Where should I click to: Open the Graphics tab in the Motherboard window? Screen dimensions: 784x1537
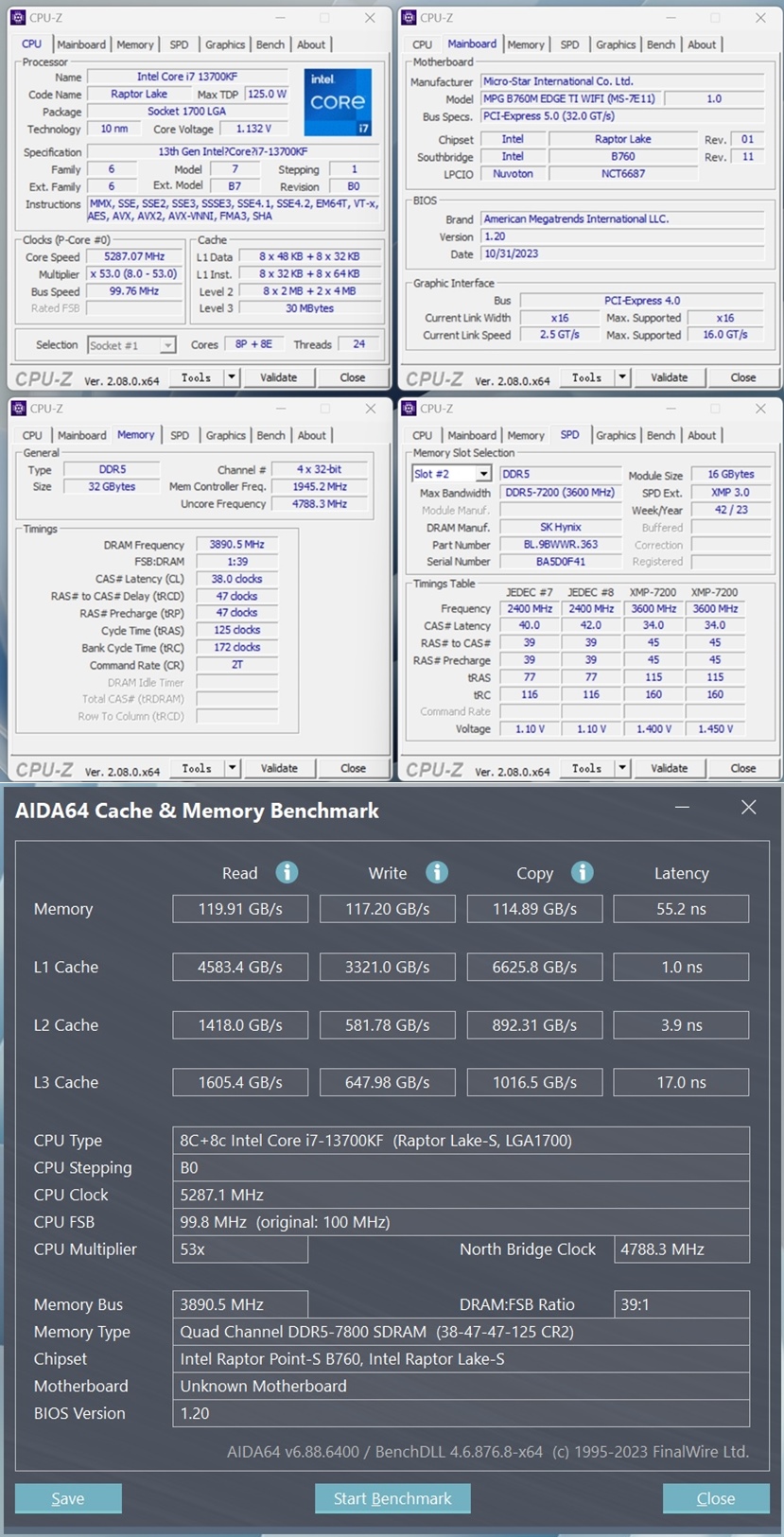pos(616,44)
